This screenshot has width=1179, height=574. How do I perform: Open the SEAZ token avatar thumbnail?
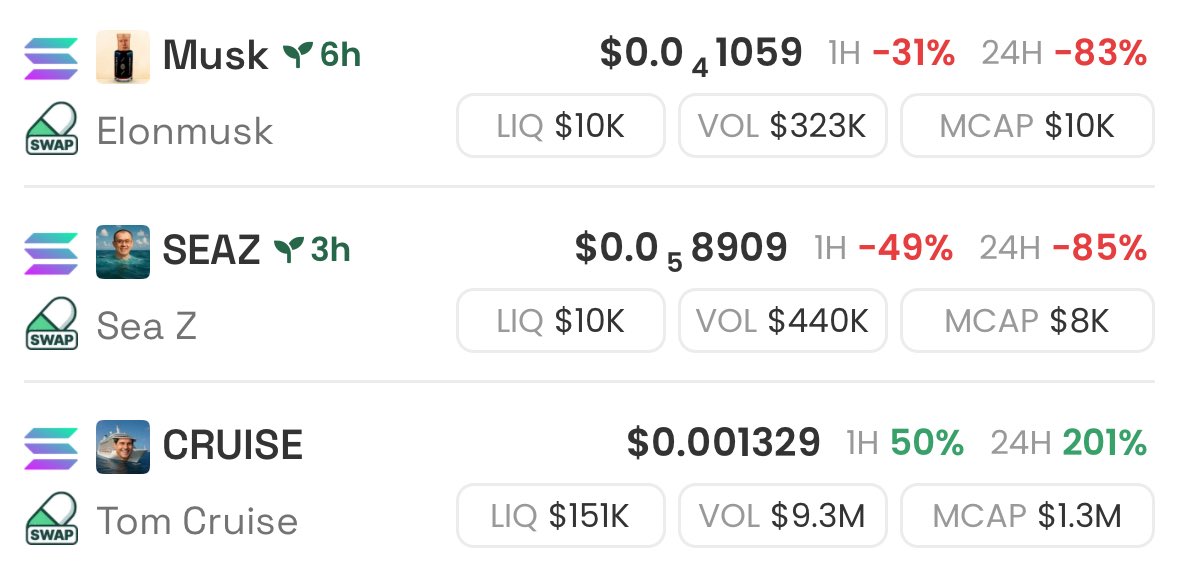[123, 252]
